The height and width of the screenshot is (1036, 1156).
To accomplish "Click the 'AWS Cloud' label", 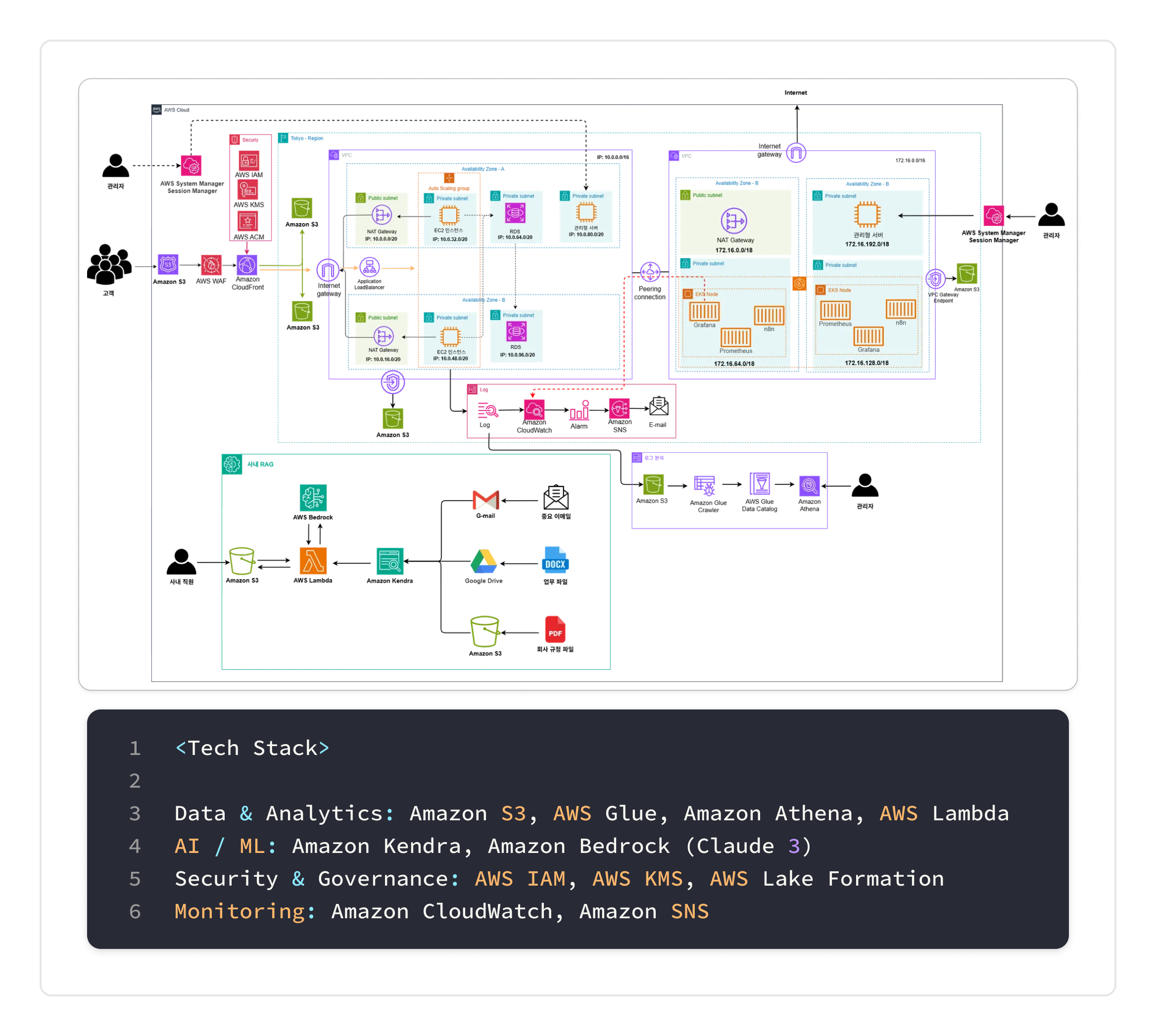I will (x=177, y=110).
